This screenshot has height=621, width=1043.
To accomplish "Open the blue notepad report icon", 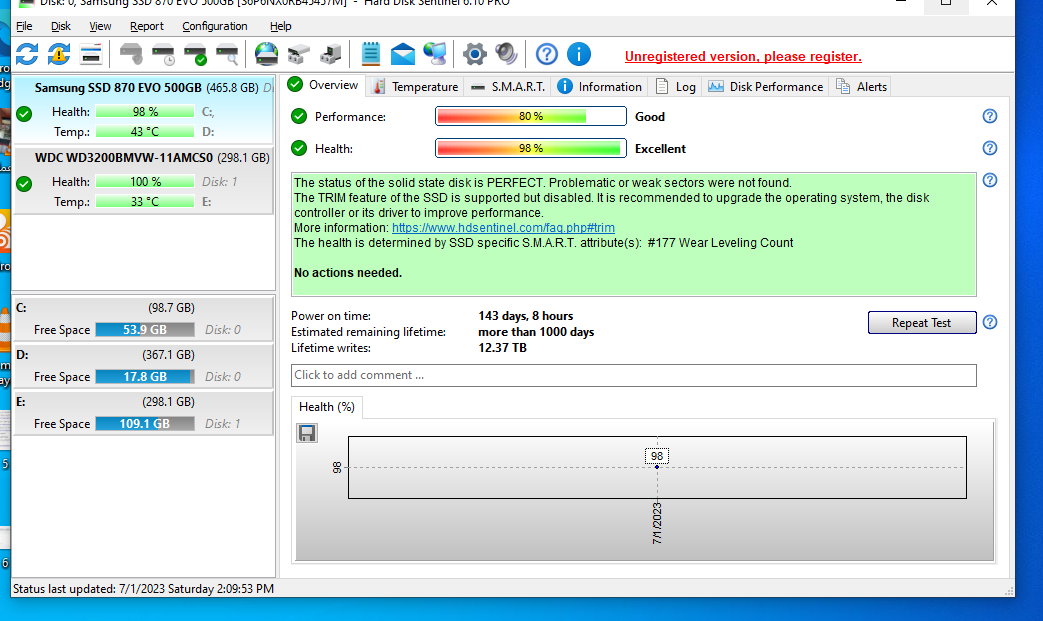I will [x=371, y=54].
